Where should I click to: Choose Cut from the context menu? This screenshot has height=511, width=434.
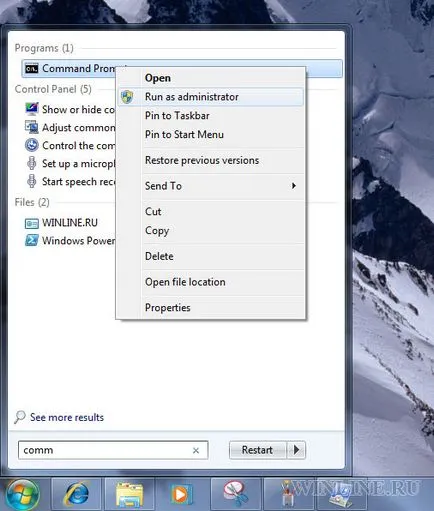pyautogui.click(x=211, y=212)
